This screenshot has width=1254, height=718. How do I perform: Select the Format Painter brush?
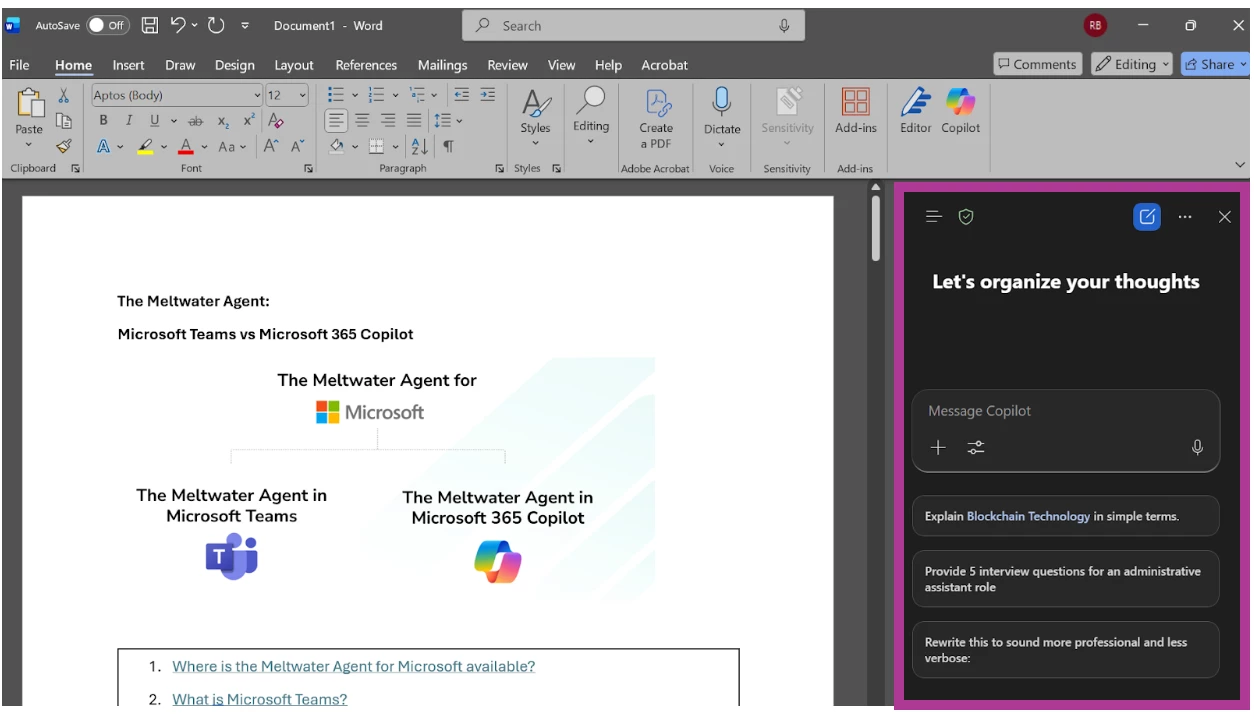(64, 146)
